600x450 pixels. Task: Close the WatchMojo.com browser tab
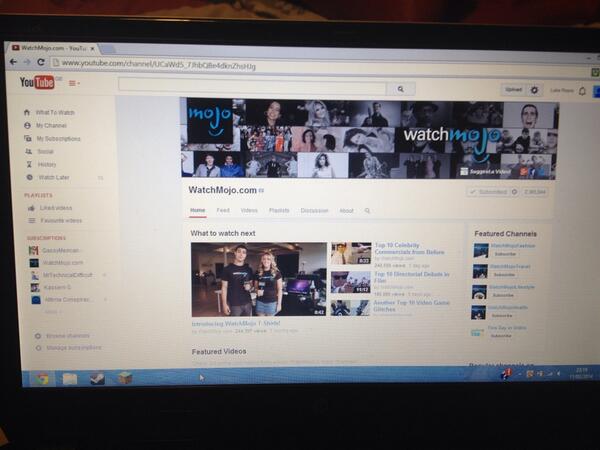[x=92, y=49]
